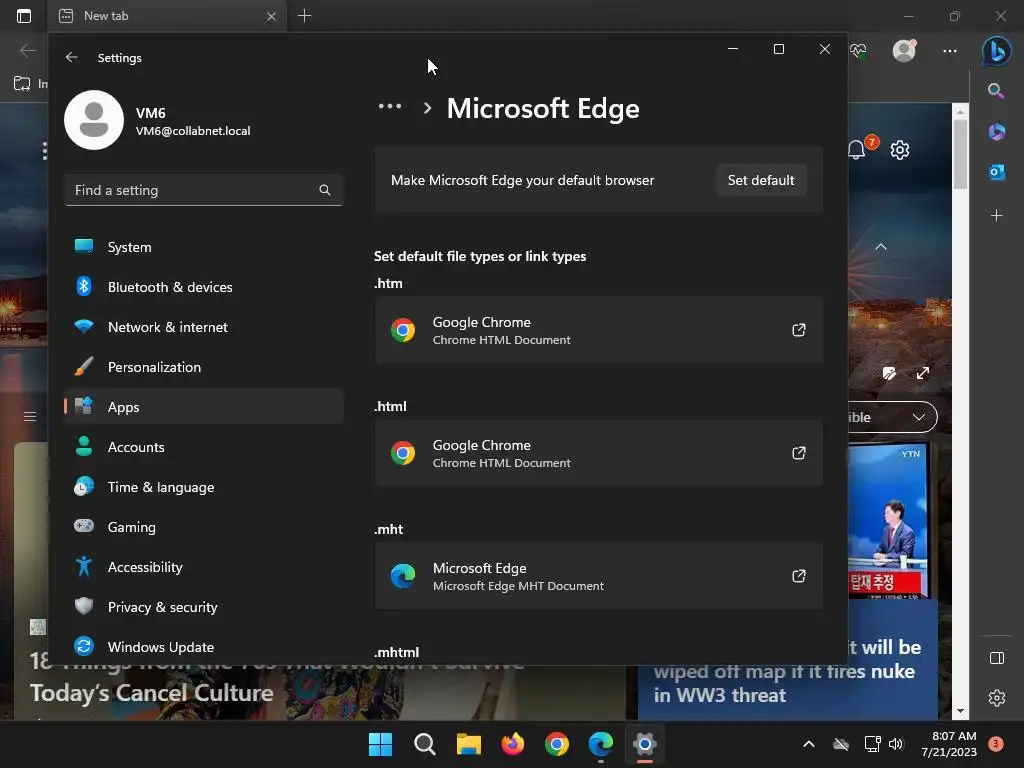Open new tab page settings gear
This screenshot has height=768, width=1024.
[900, 150]
